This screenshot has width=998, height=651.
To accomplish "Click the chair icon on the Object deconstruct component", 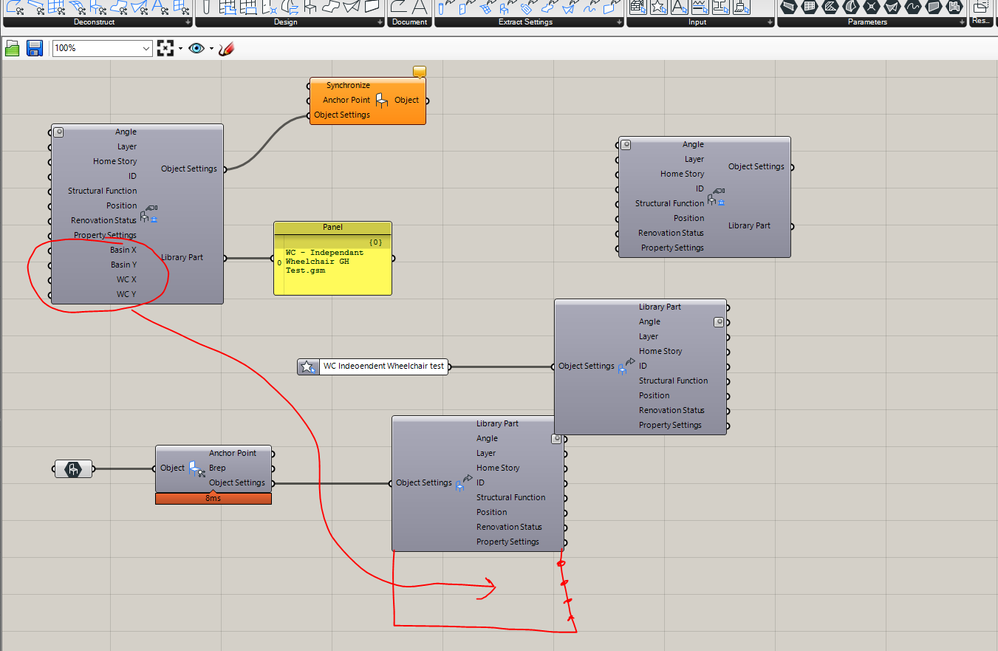I will pyautogui.click(x=197, y=470).
